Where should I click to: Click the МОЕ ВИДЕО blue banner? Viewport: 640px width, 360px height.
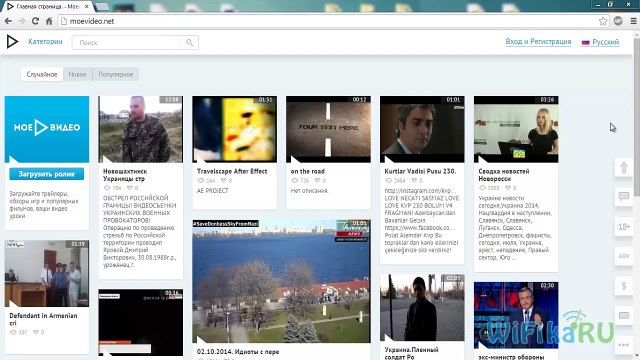[47, 129]
